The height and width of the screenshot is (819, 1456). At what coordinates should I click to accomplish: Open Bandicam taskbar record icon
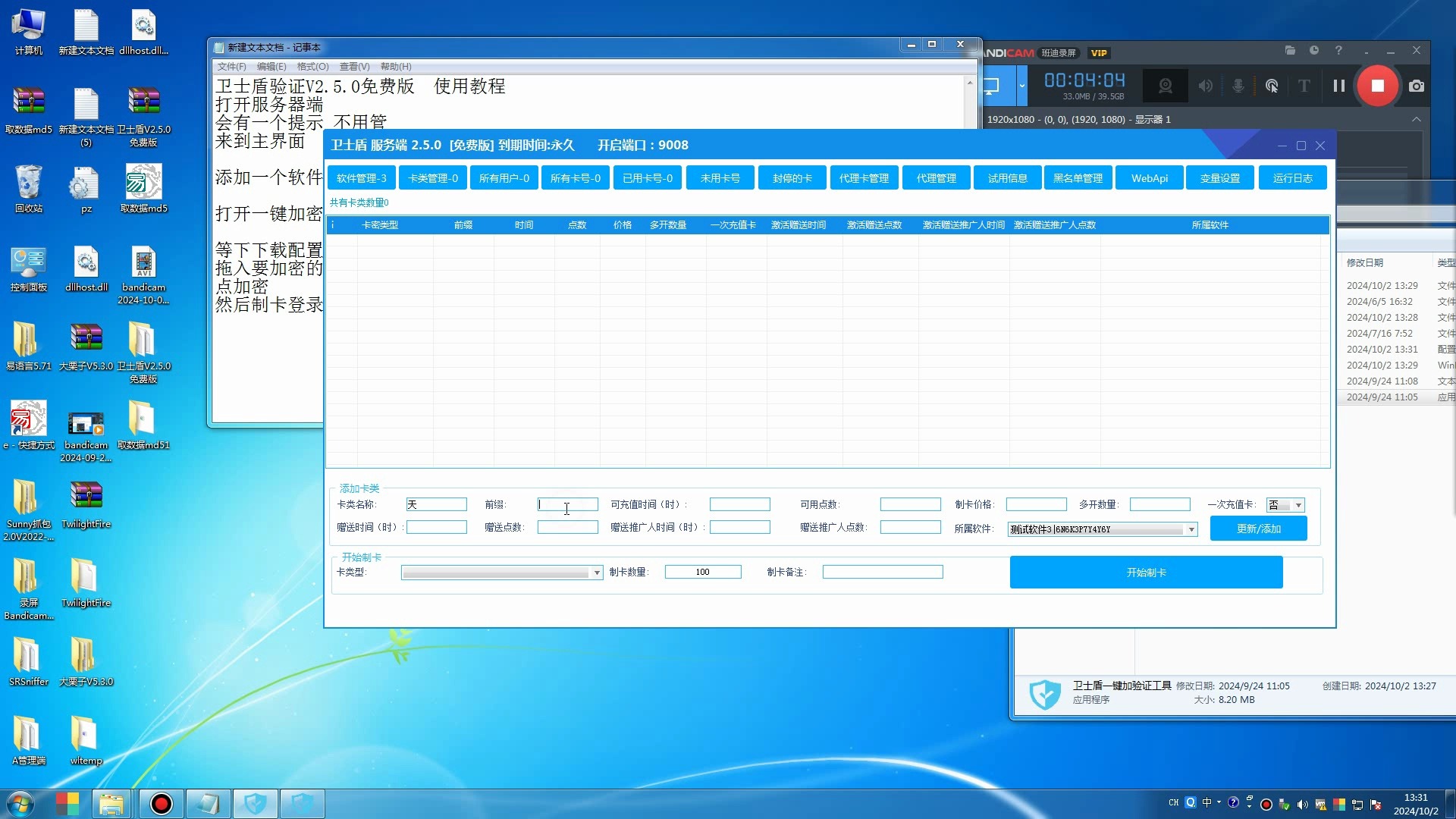click(x=161, y=804)
